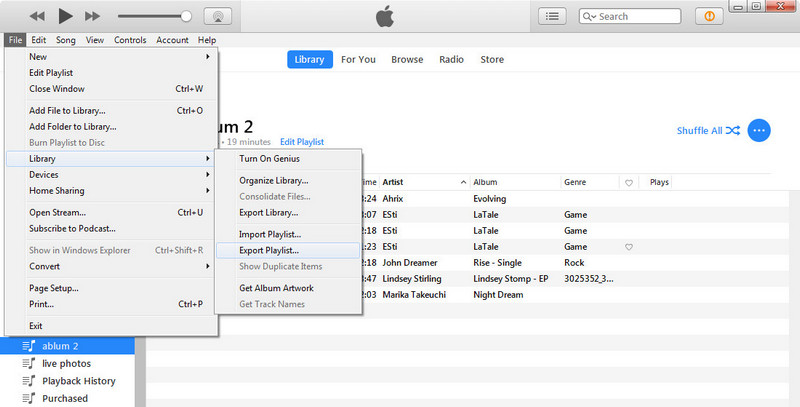Choose Export Library

coord(288,213)
